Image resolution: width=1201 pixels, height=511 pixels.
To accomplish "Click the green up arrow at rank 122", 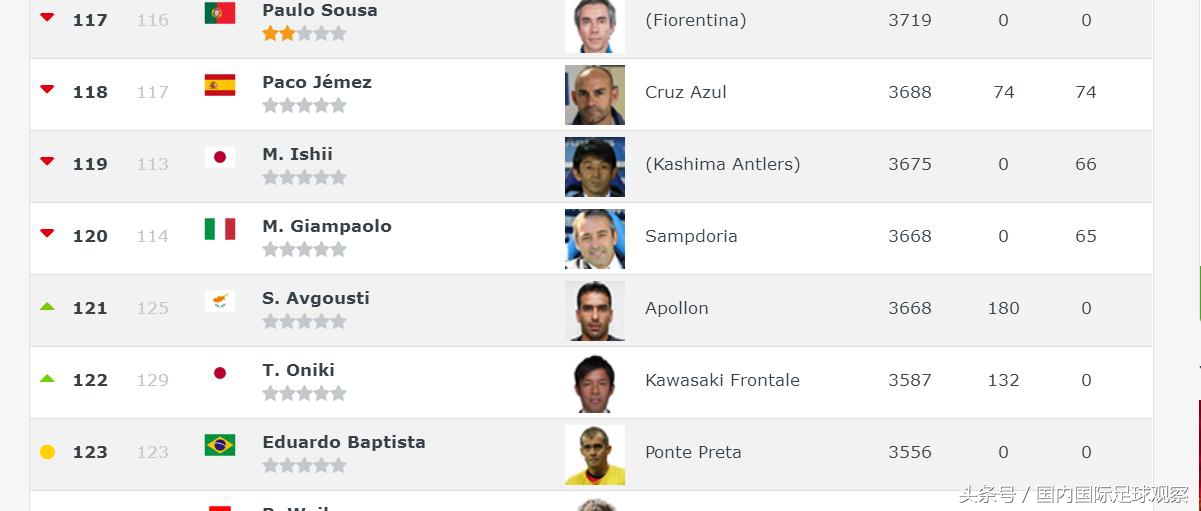I will click(47, 379).
